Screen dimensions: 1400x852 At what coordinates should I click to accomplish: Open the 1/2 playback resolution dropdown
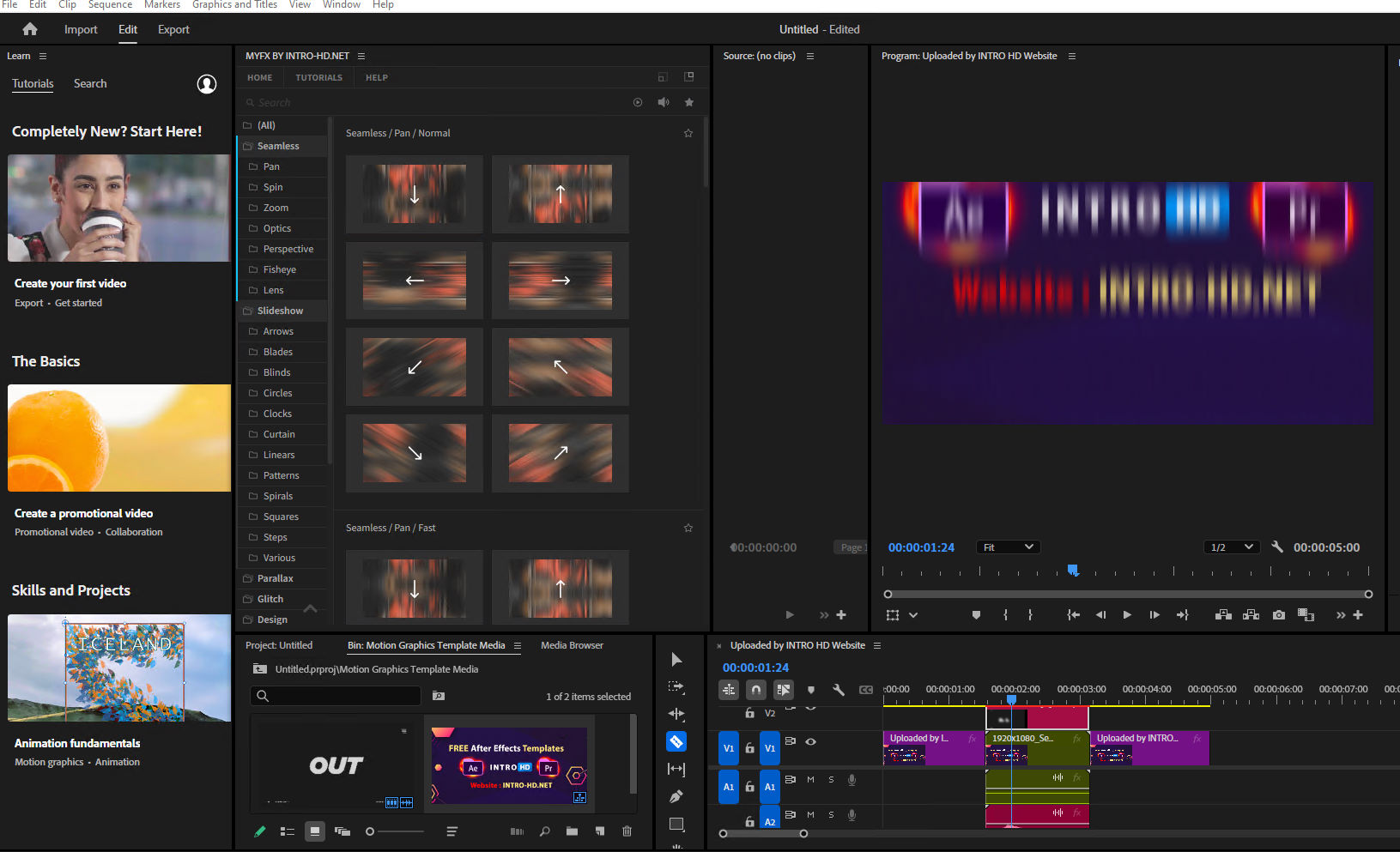(1231, 547)
